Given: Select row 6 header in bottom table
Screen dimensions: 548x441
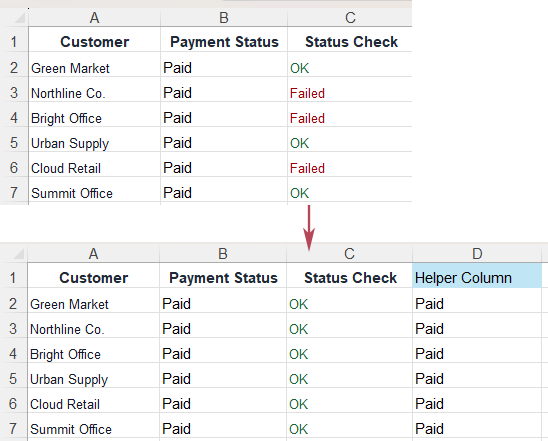Looking at the screenshot, I should pos(13,404).
